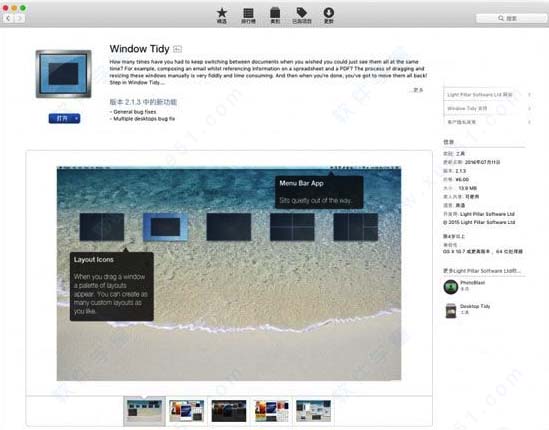The image size is (549, 430).
Task: Open the Categories tab
Action: (x=275, y=15)
